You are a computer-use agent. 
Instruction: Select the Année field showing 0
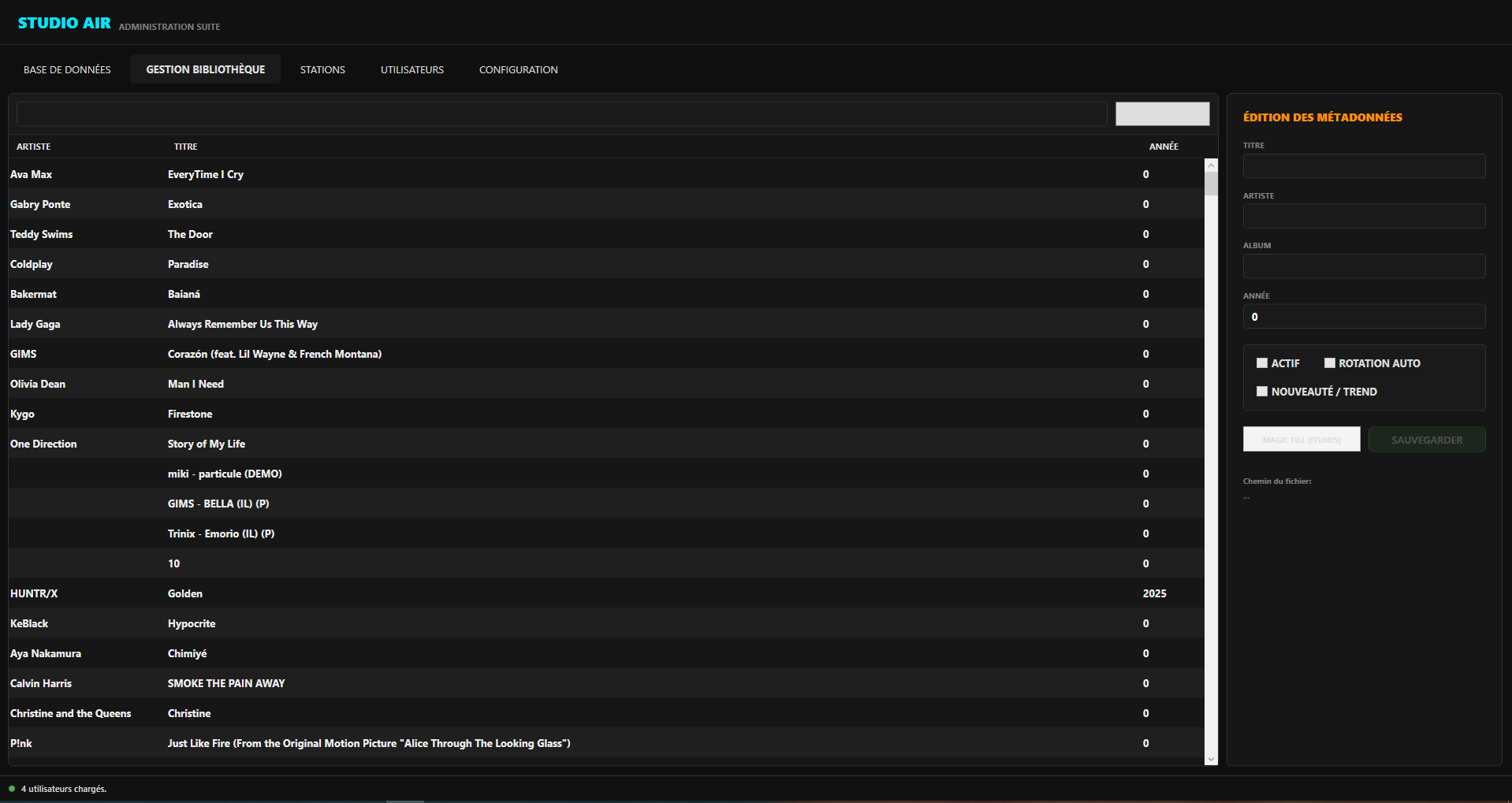click(x=1363, y=316)
